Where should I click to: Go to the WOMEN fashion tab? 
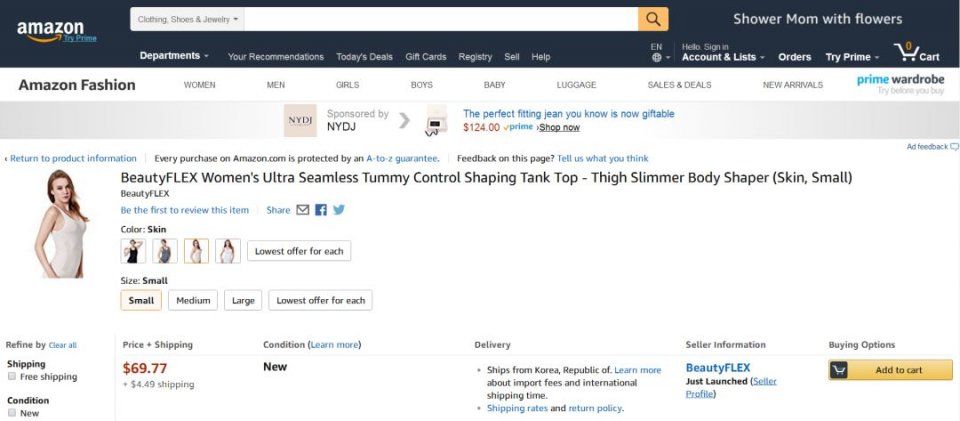click(x=199, y=85)
